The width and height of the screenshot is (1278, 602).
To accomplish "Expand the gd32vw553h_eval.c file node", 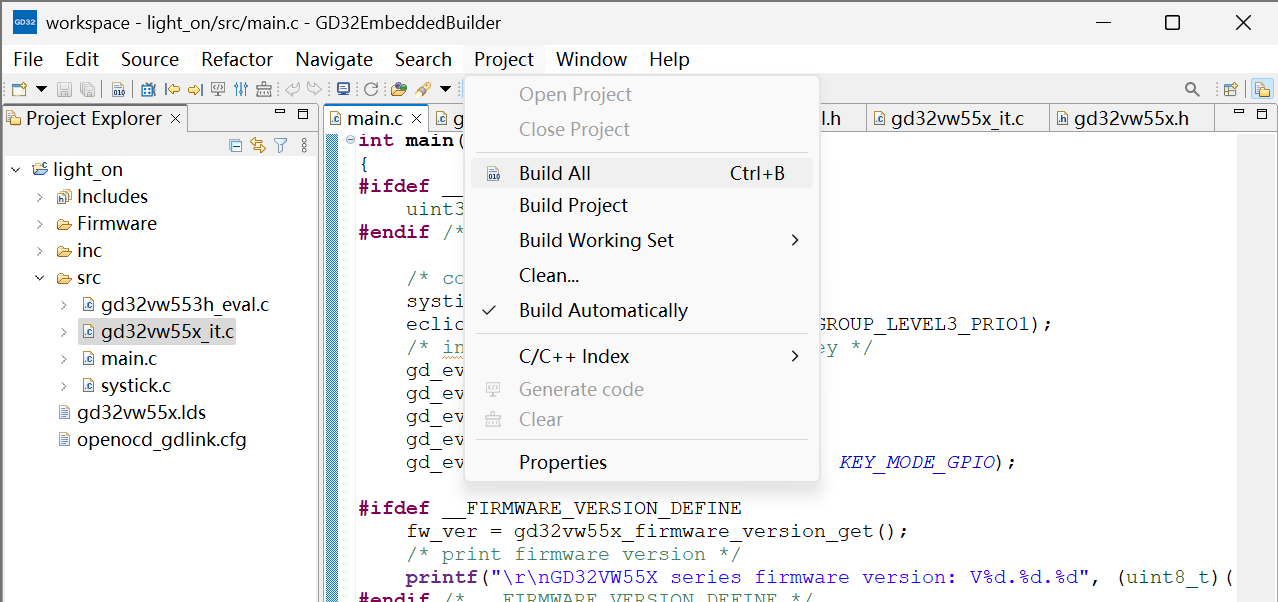I will (64, 305).
